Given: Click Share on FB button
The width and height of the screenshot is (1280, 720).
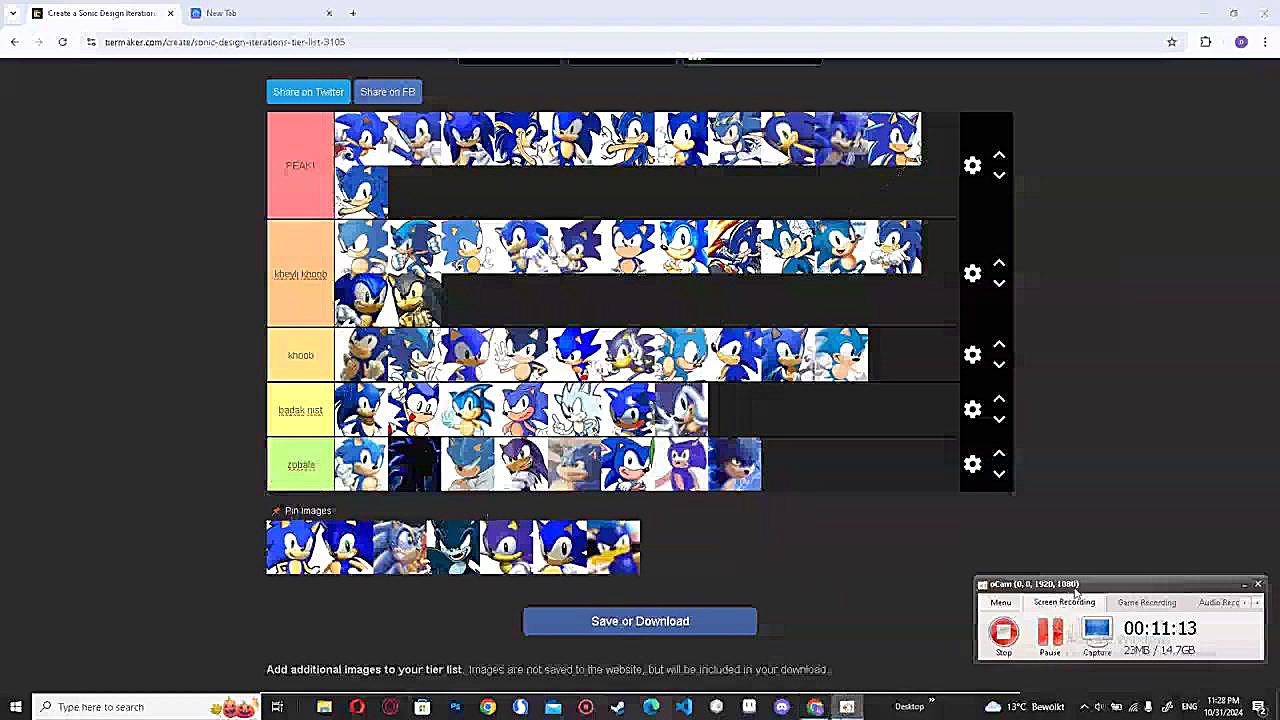Looking at the screenshot, I should (x=388, y=92).
